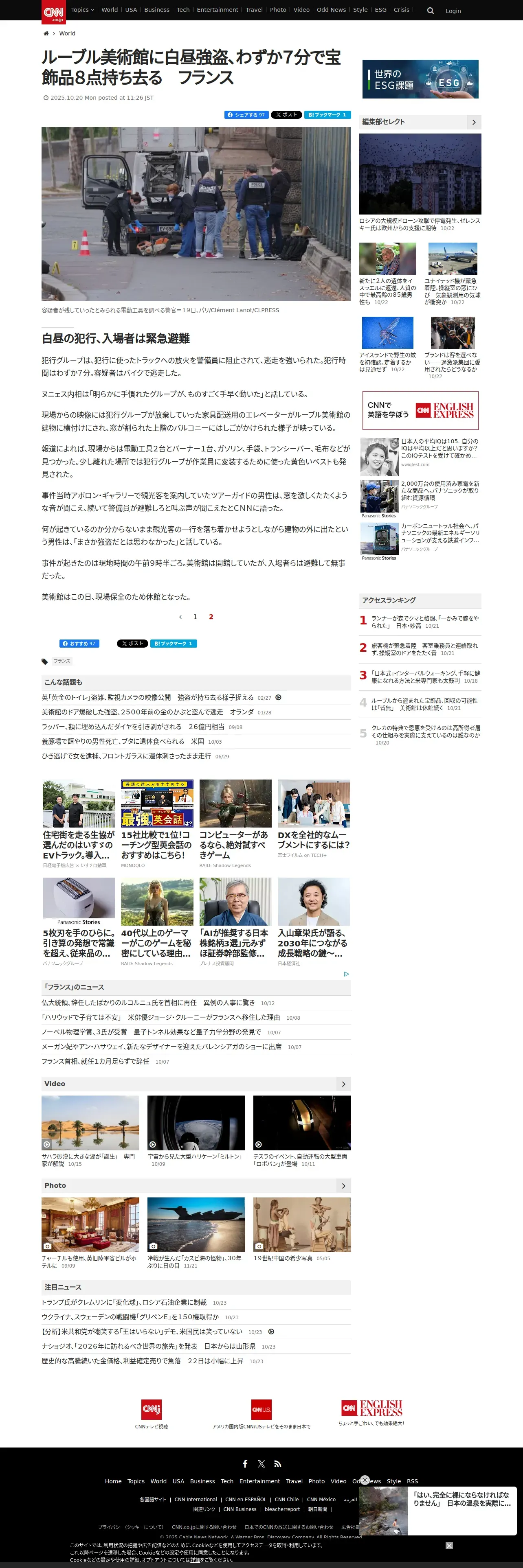
Task: Open ranking 1 bear runner story
Action: [x=425, y=622]
